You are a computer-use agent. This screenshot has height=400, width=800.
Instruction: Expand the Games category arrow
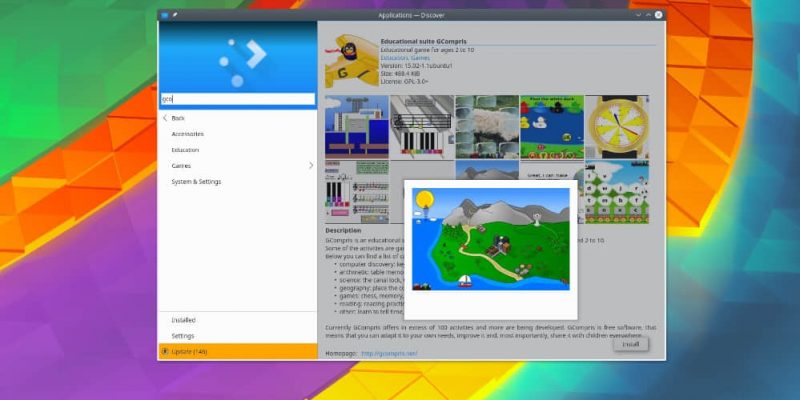[311, 166]
